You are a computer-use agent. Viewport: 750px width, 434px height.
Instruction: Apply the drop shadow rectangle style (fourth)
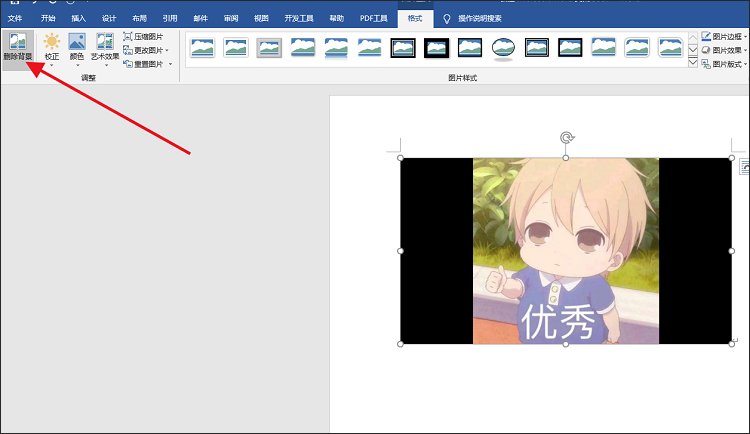pyautogui.click(x=303, y=48)
